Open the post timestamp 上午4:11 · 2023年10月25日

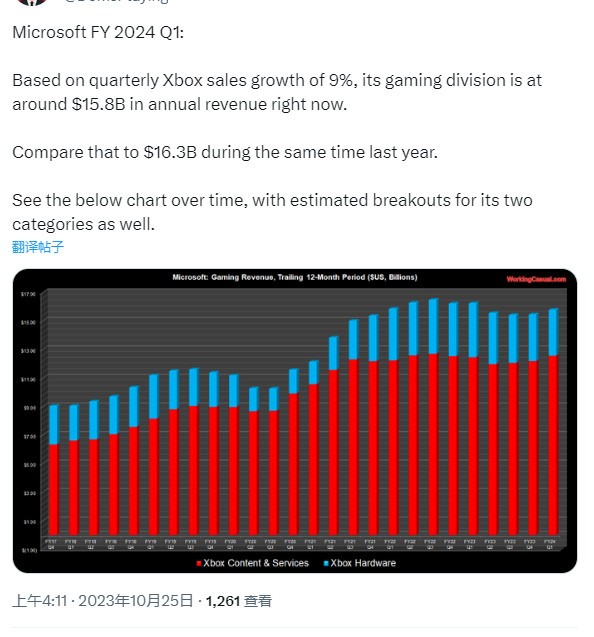[x=102, y=600]
